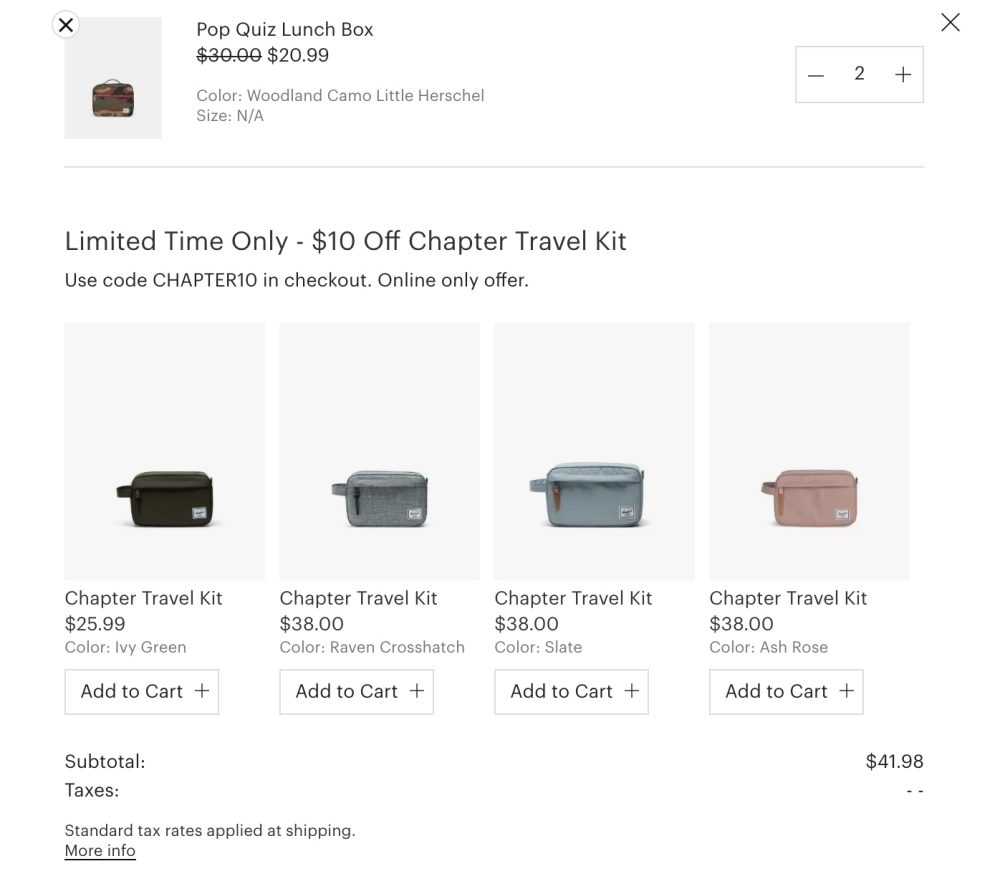Viewport: 1000px width, 894px height.
Task: View the Ivy Green travel kit photo
Action: click(164, 449)
